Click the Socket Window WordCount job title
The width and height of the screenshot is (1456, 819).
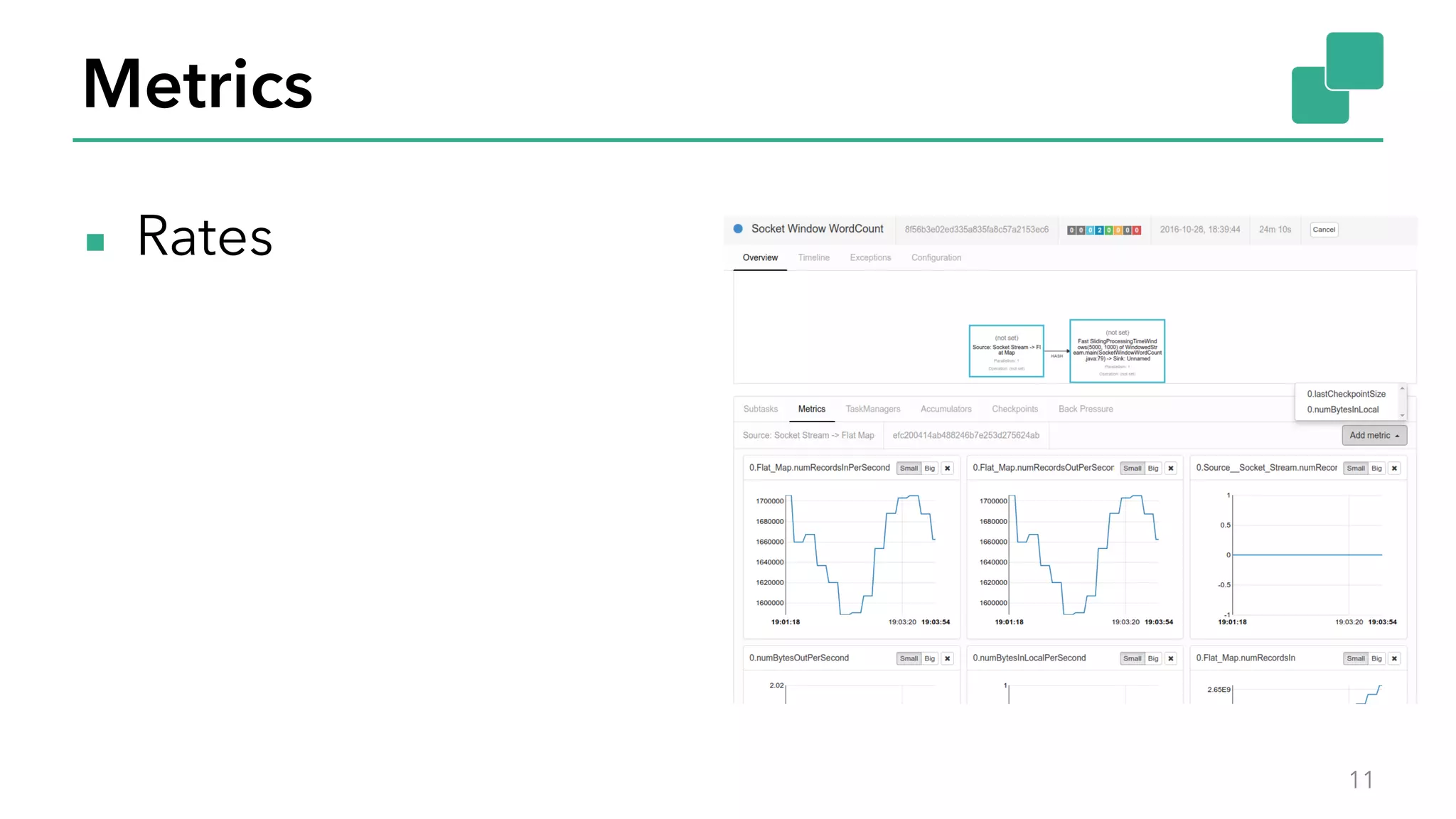coord(817,229)
